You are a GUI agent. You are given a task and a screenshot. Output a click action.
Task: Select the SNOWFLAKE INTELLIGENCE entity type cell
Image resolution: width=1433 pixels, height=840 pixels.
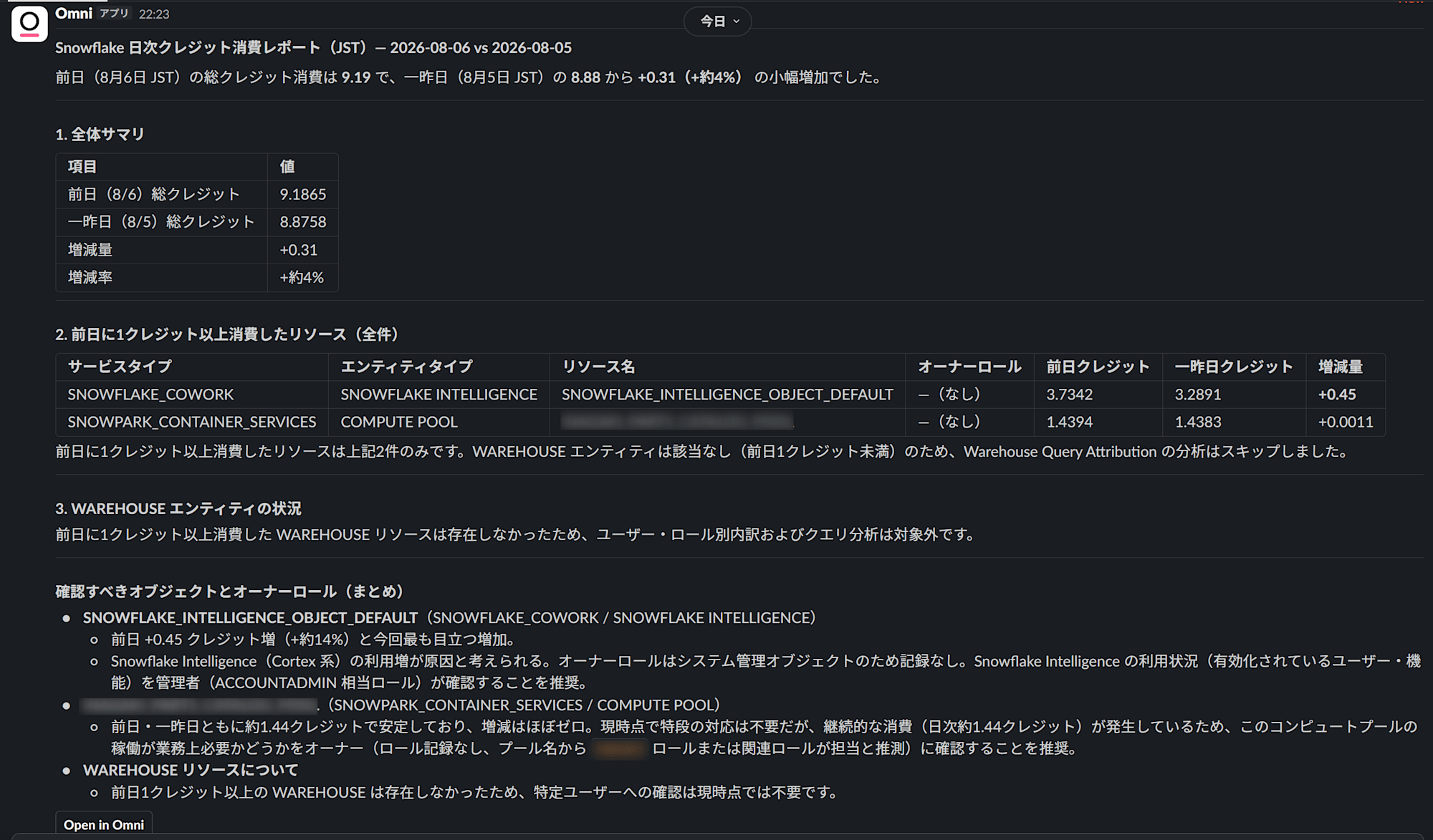[x=439, y=395]
